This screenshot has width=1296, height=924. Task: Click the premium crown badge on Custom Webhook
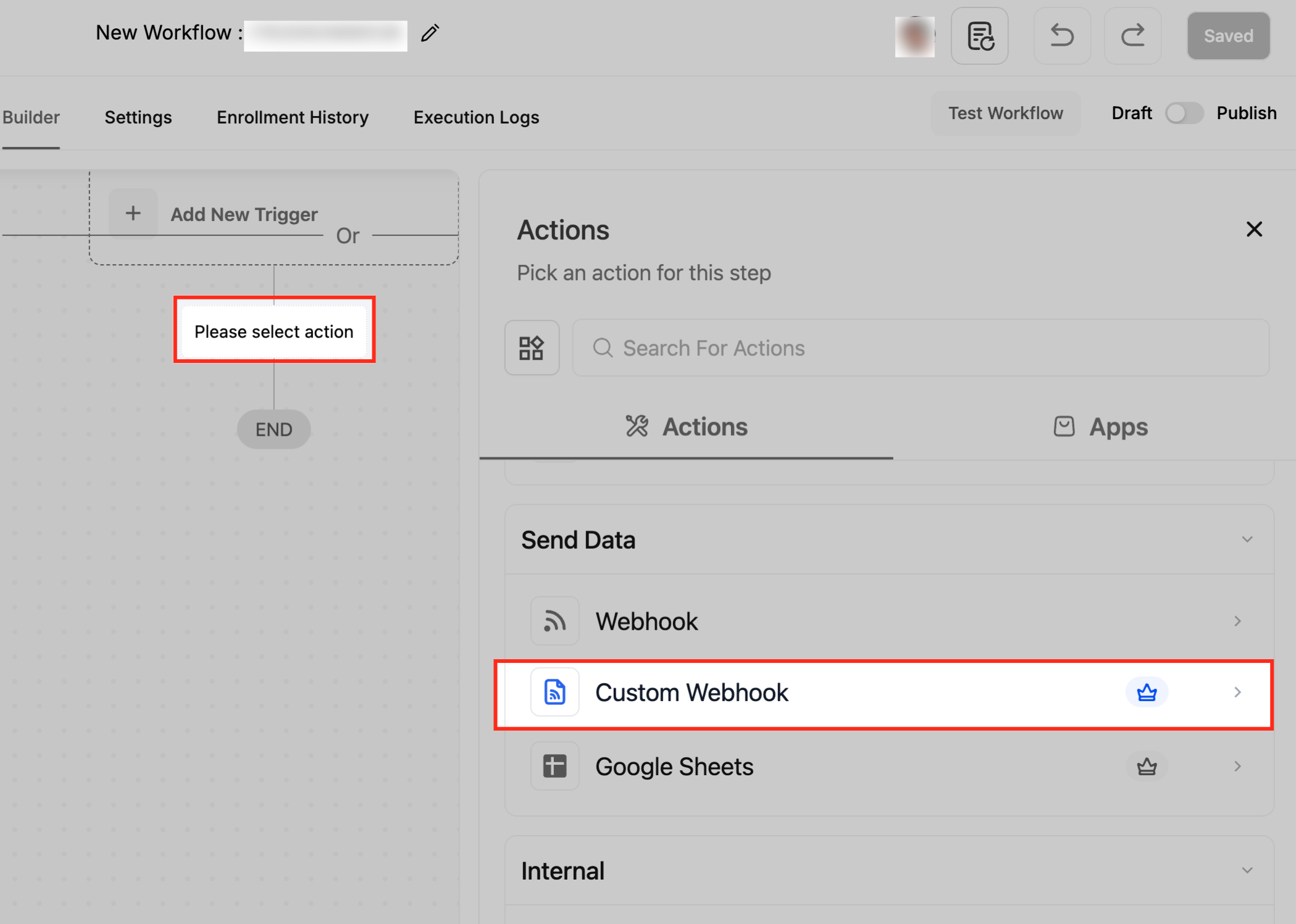1147,692
